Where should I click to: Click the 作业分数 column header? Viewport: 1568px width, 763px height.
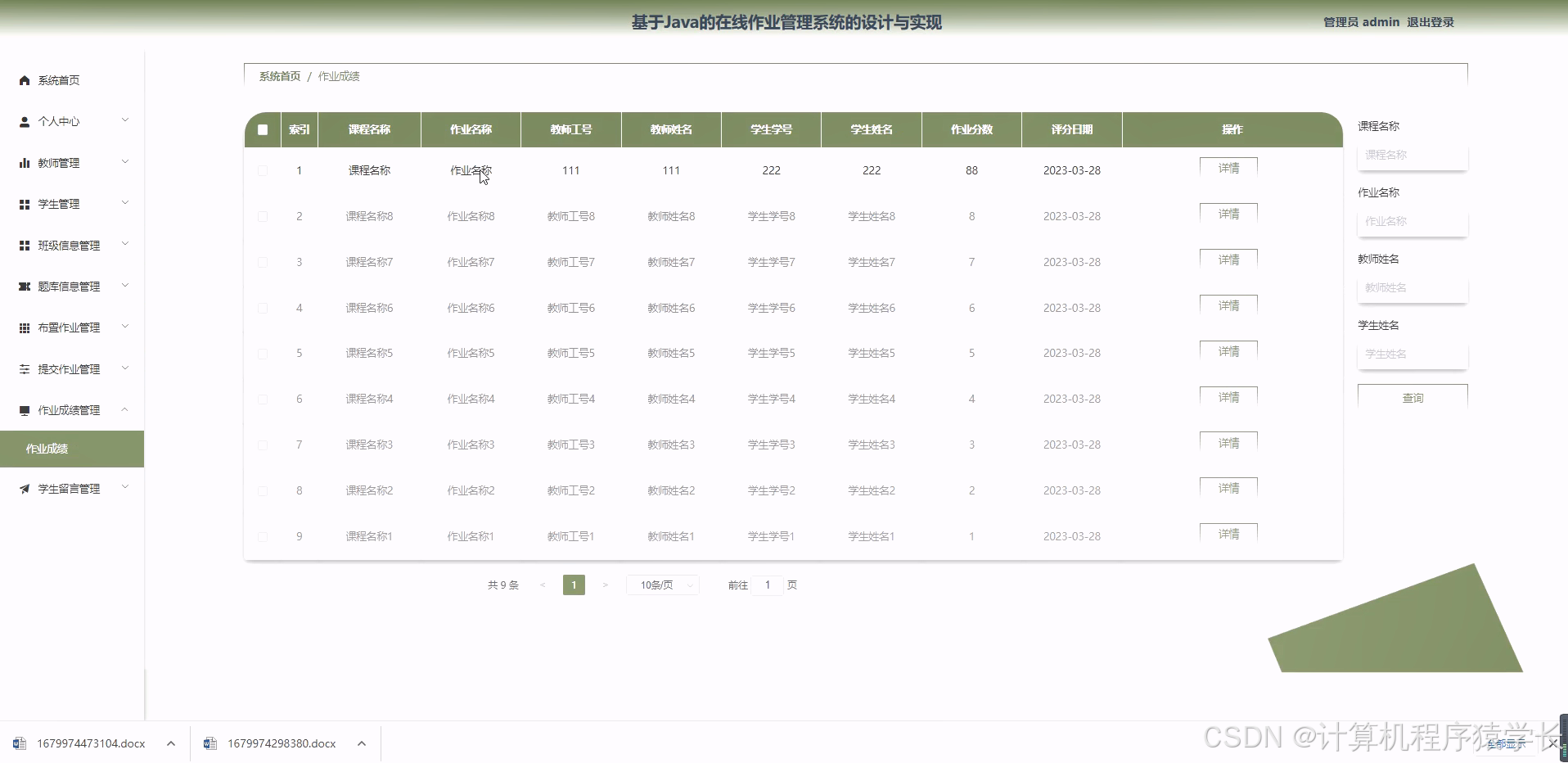[971, 129]
